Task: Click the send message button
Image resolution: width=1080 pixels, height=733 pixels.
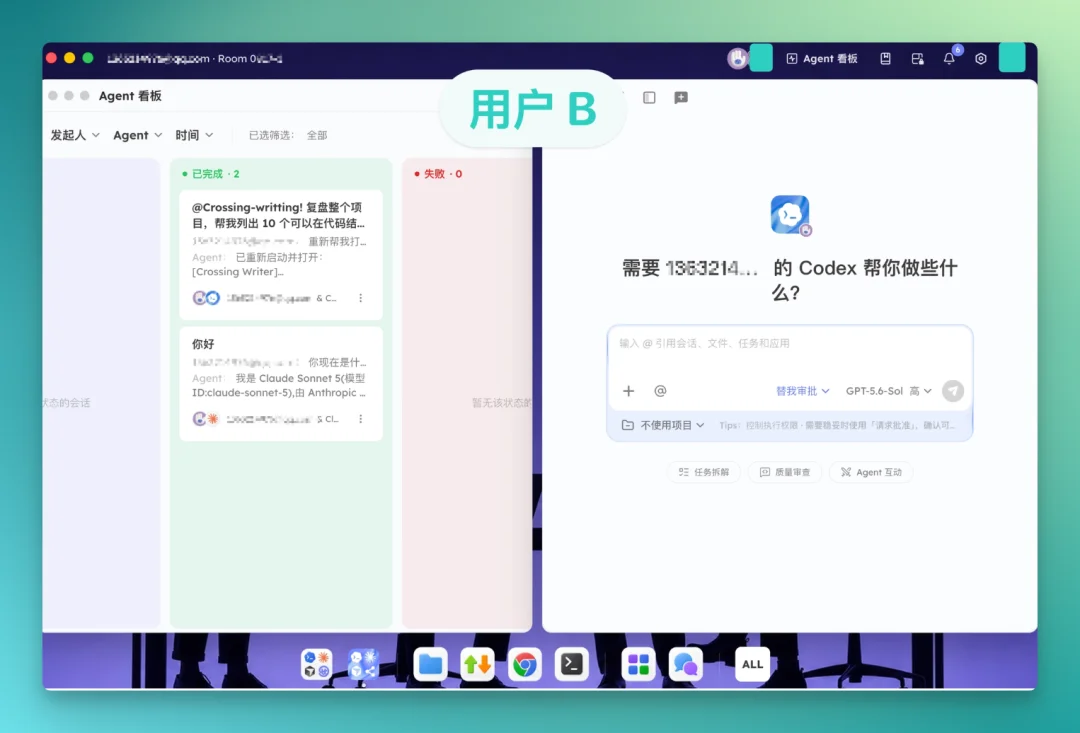Action: (953, 391)
